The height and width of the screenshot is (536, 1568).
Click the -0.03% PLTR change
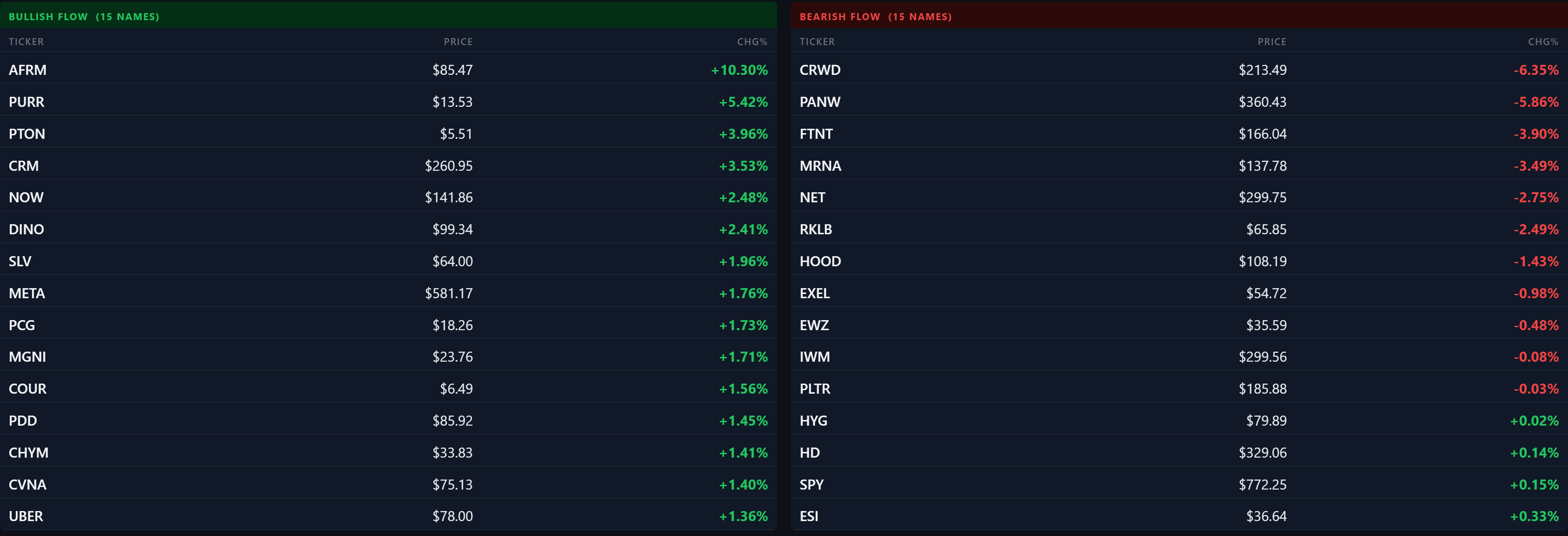click(1536, 388)
